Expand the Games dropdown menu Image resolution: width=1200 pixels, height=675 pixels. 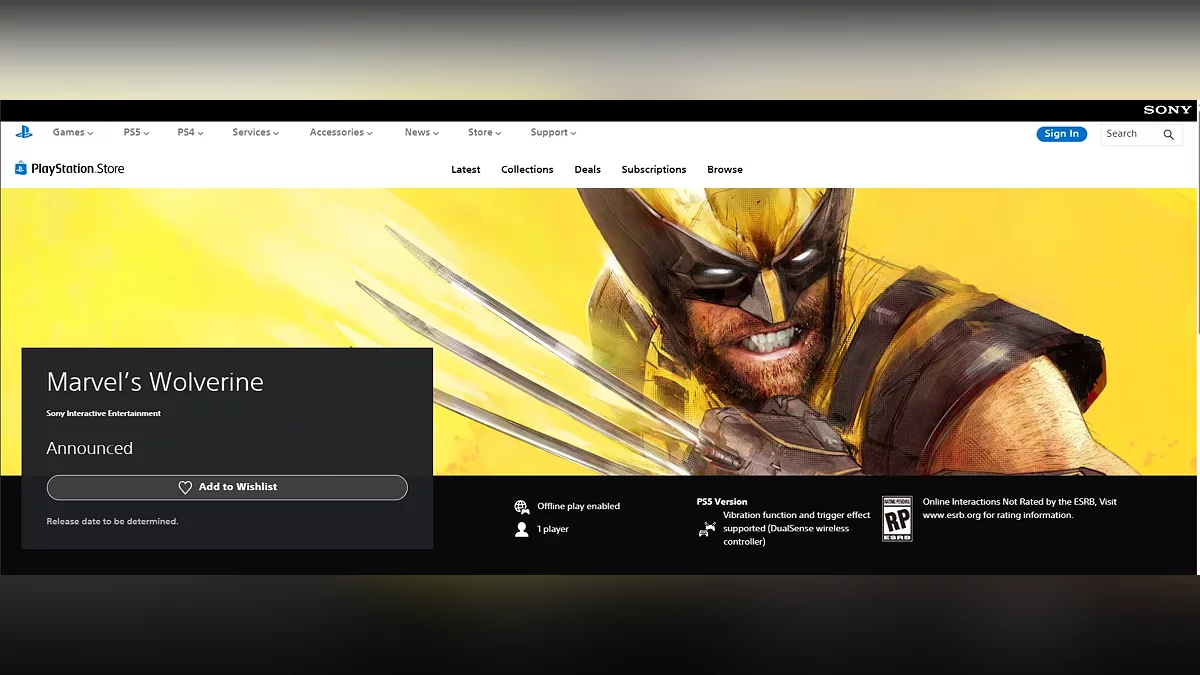coord(73,133)
